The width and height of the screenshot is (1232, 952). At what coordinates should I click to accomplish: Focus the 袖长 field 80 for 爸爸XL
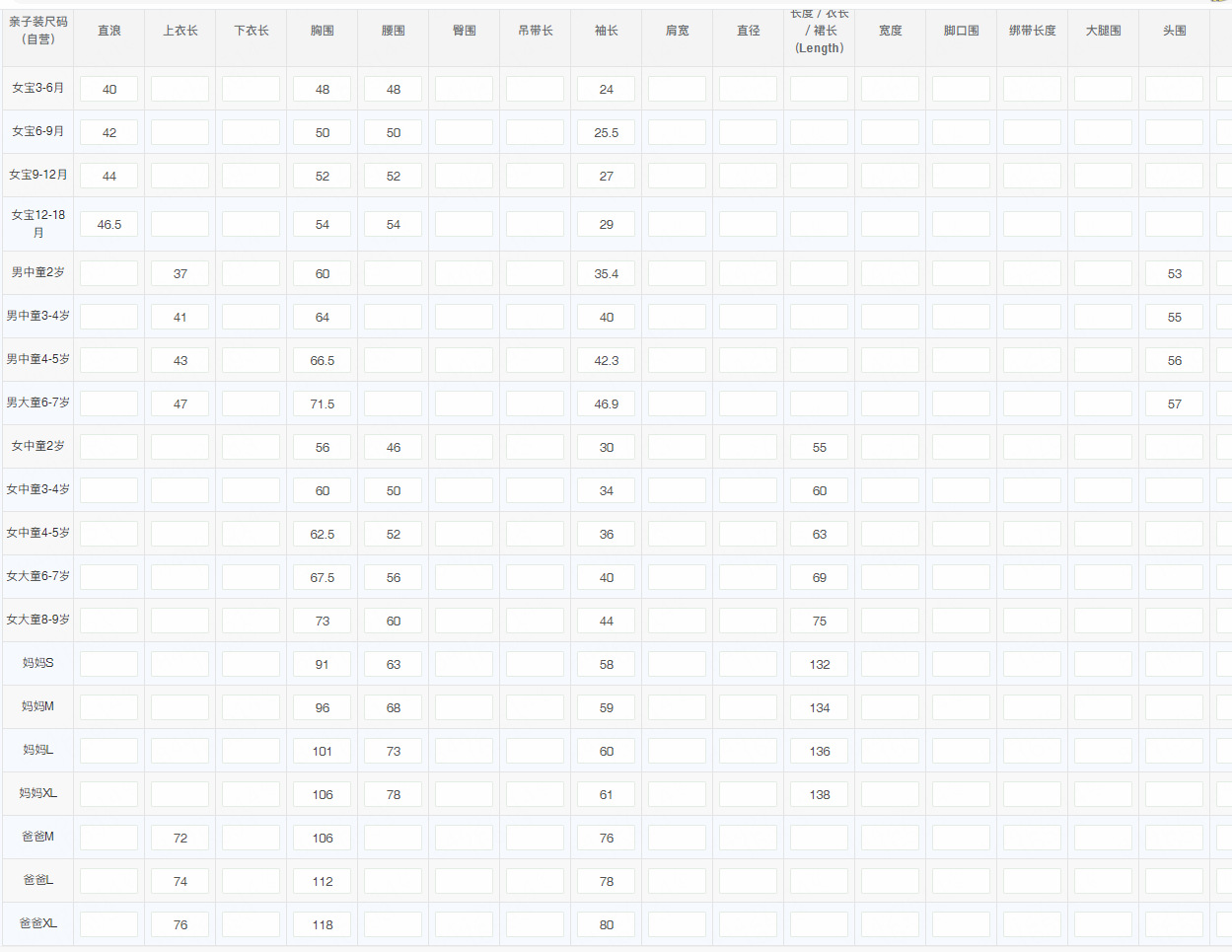click(x=606, y=924)
